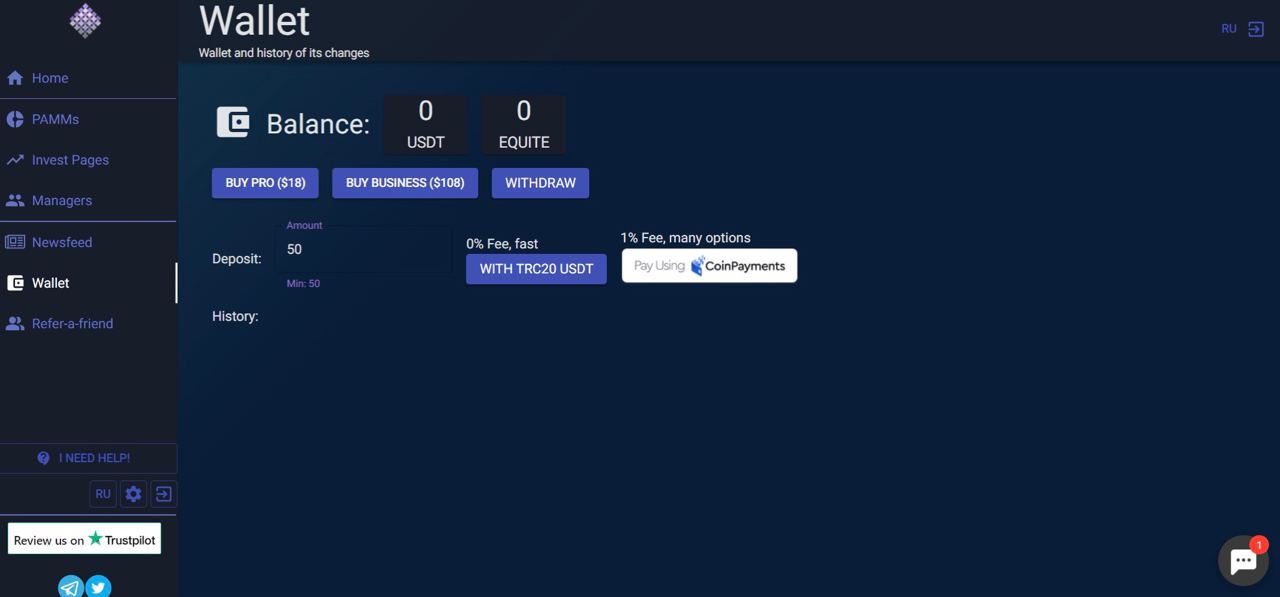Click the EQUITE balance box
This screenshot has height=597, width=1280.
pyautogui.click(x=524, y=125)
